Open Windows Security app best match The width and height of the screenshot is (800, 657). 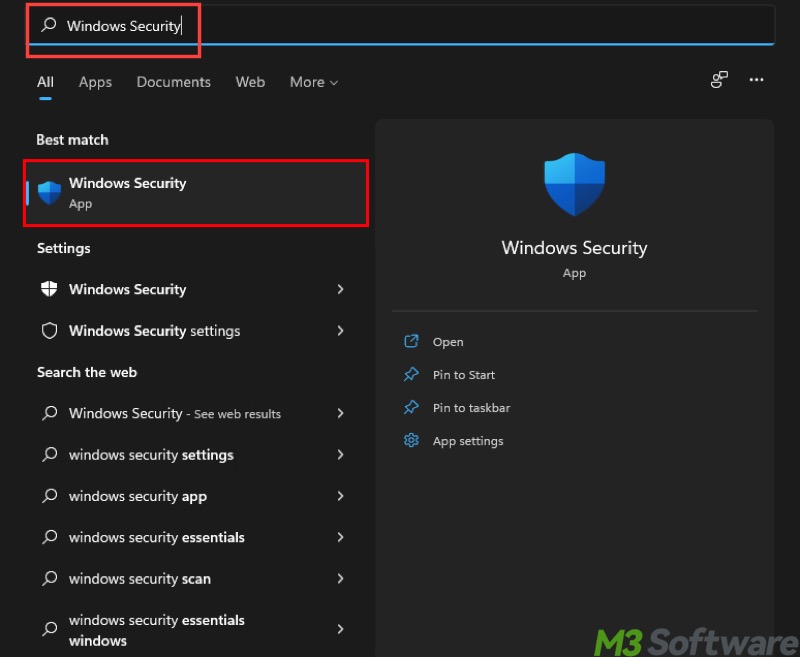tap(196, 193)
